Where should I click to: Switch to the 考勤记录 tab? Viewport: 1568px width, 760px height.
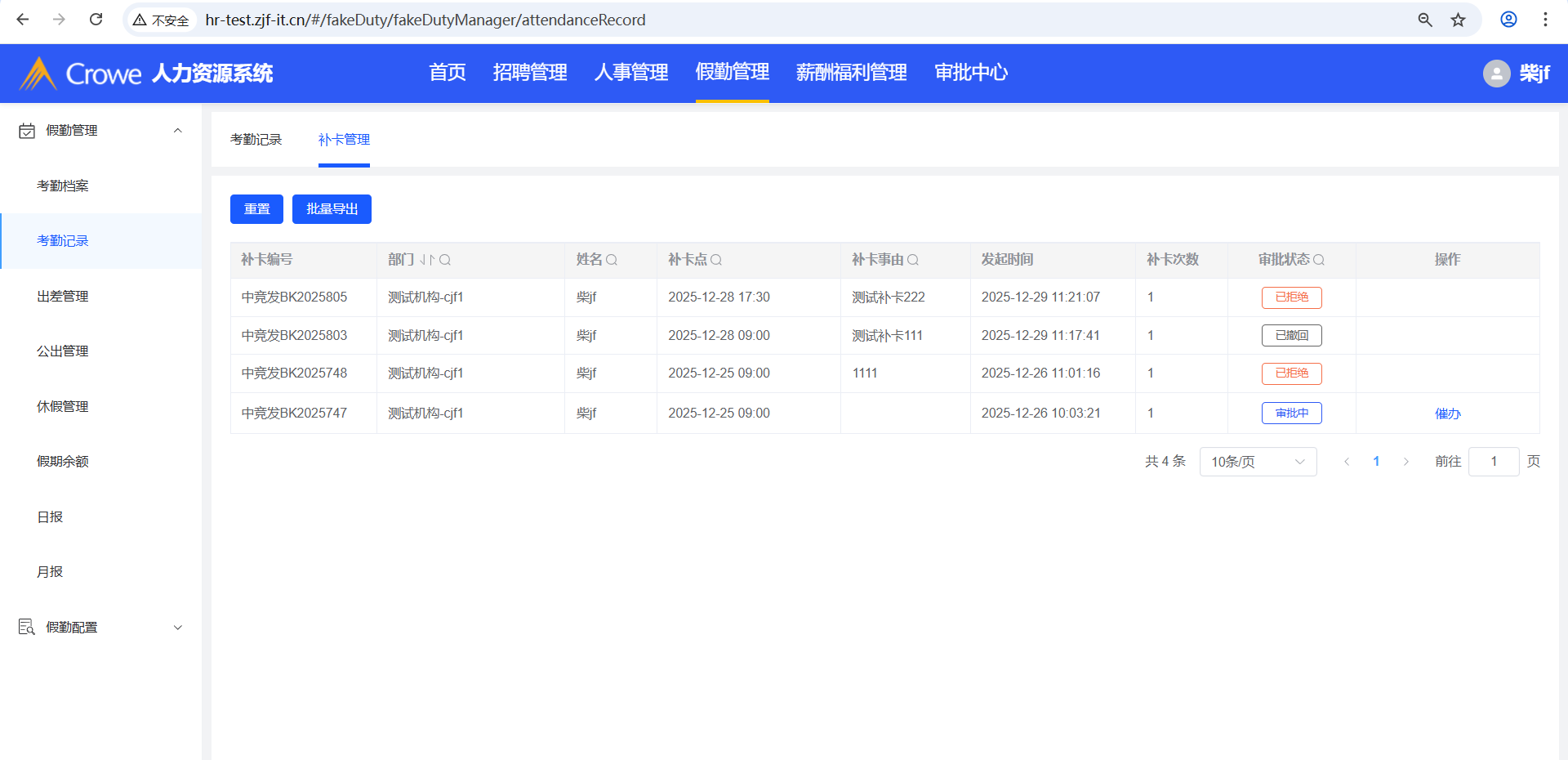(x=256, y=140)
